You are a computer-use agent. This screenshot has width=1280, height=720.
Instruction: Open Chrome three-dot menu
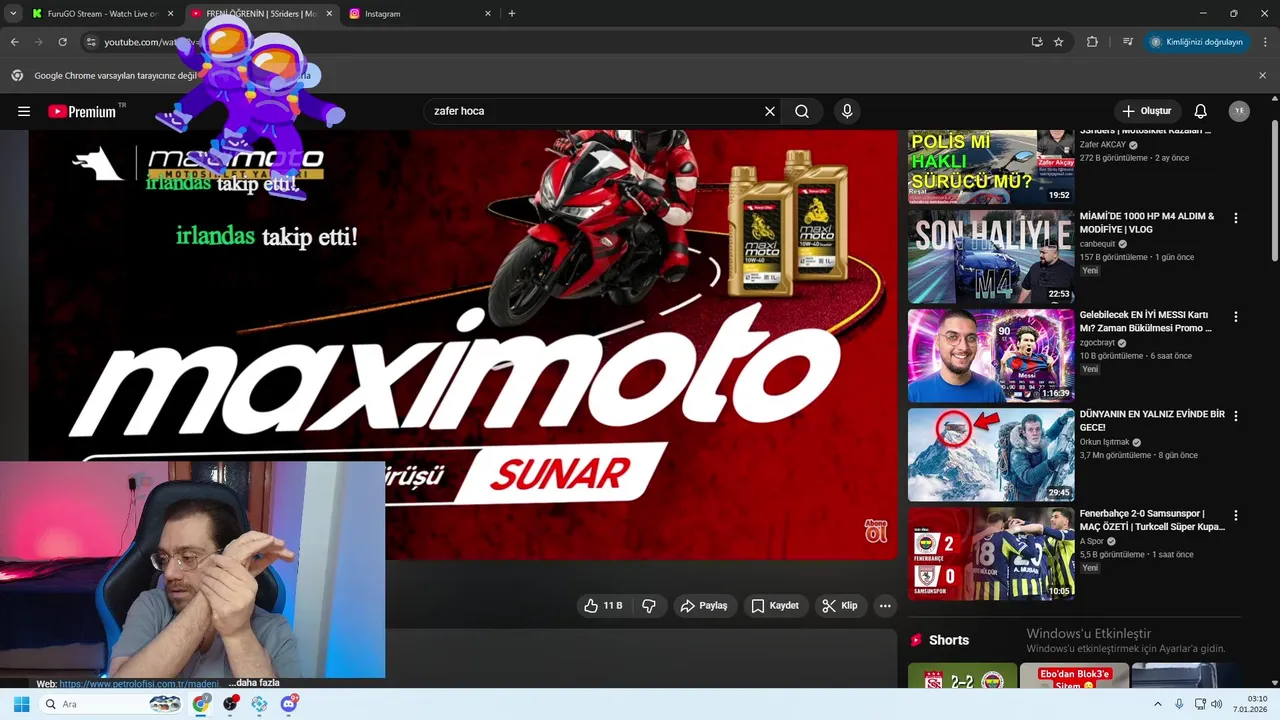click(1266, 42)
